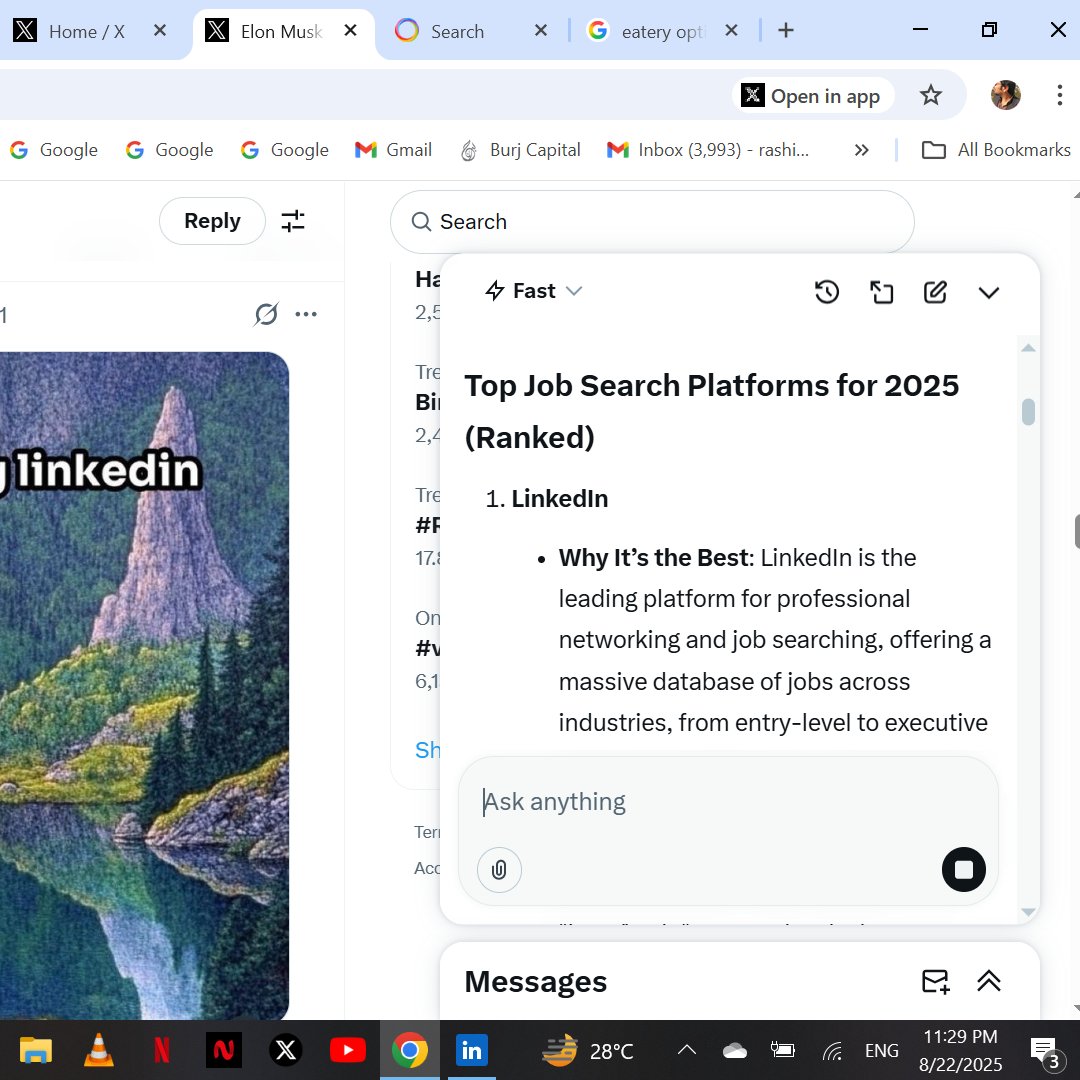Click Chrome taskbar icon
The image size is (1080, 1080).
(x=409, y=1050)
